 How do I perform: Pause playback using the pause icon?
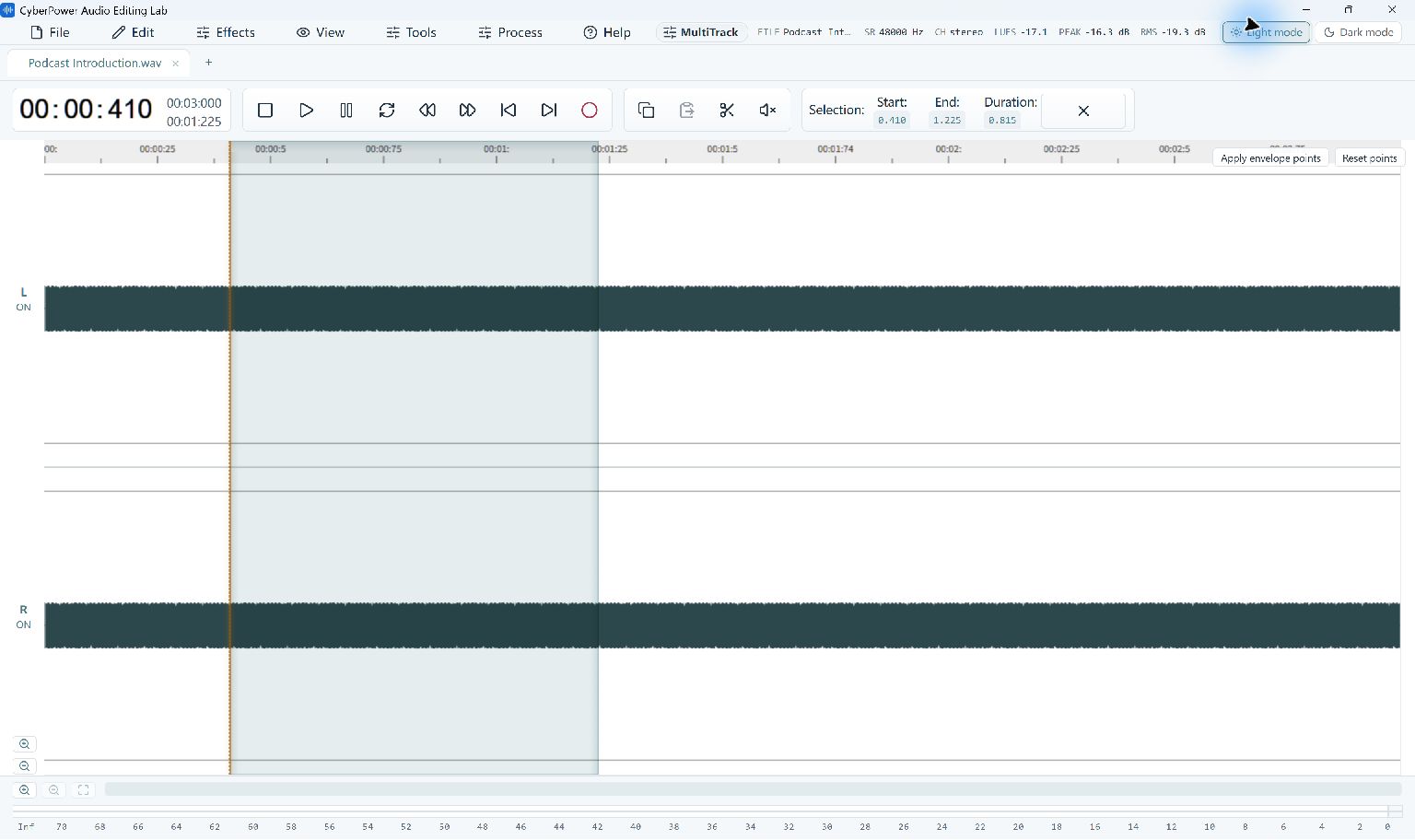346,111
